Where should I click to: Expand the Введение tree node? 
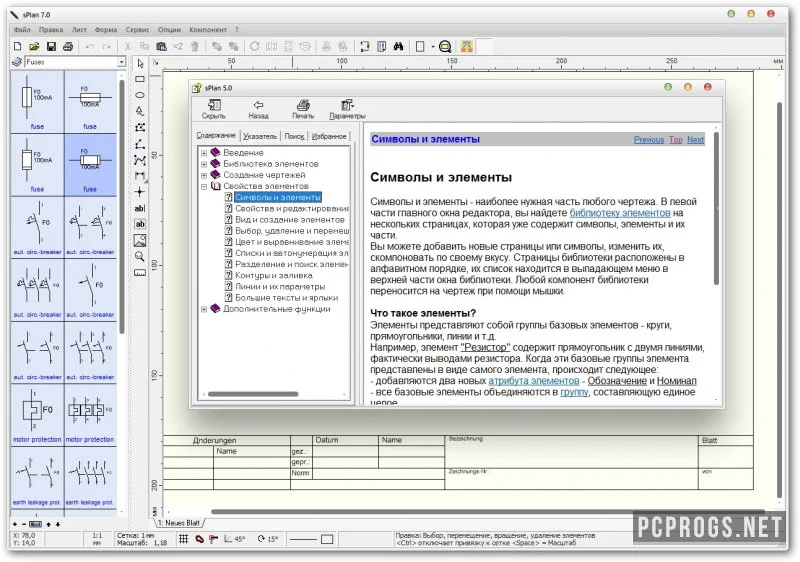[204, 153]
